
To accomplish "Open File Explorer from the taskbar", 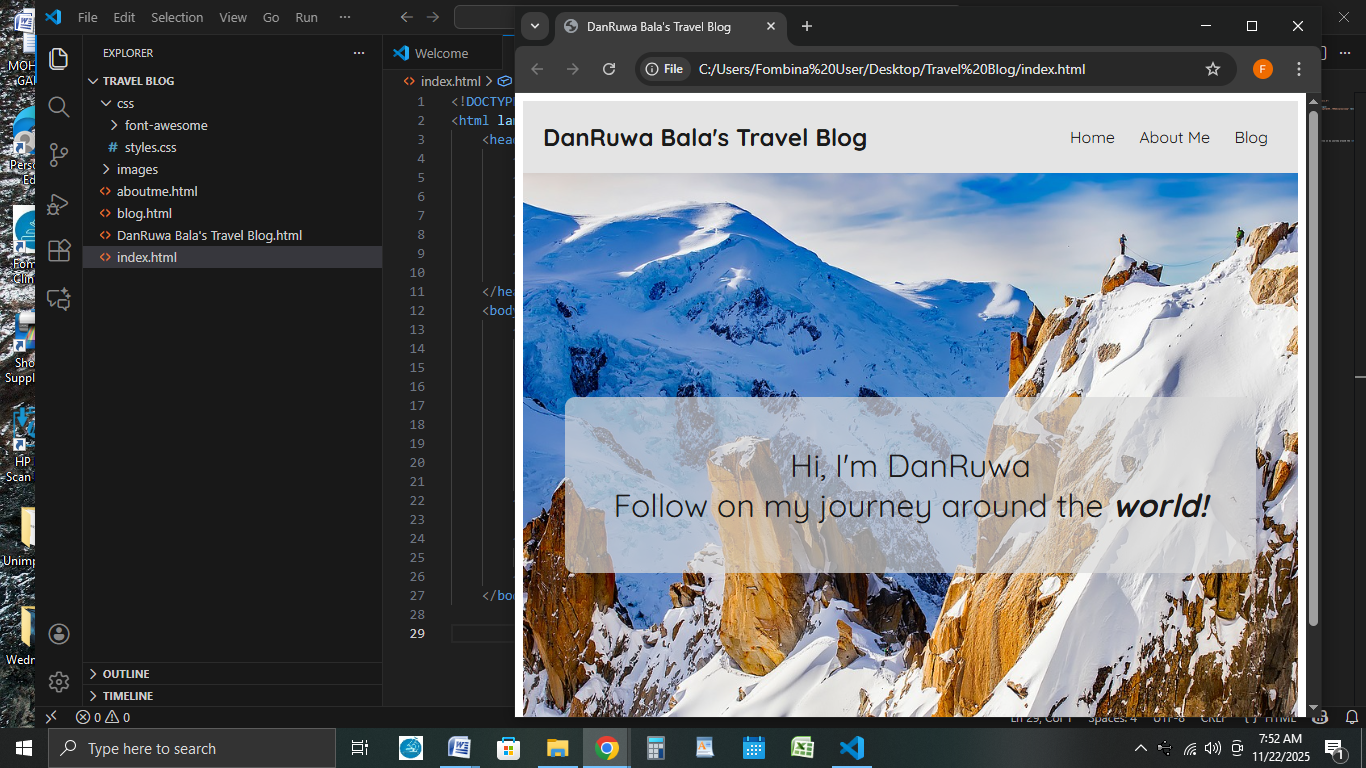I will coord(557,748).
